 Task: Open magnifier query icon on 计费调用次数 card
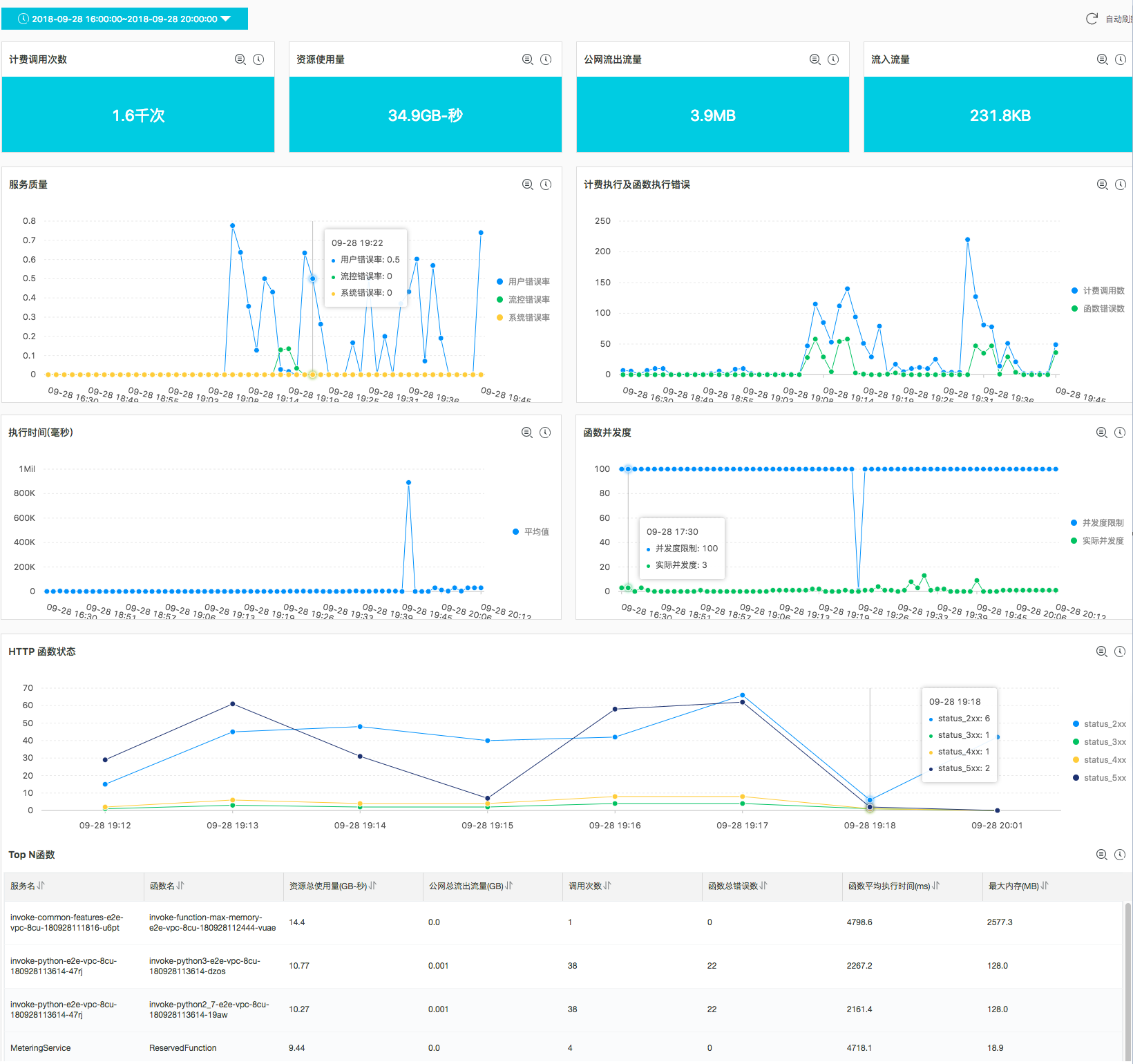click(x=240, y=59)
